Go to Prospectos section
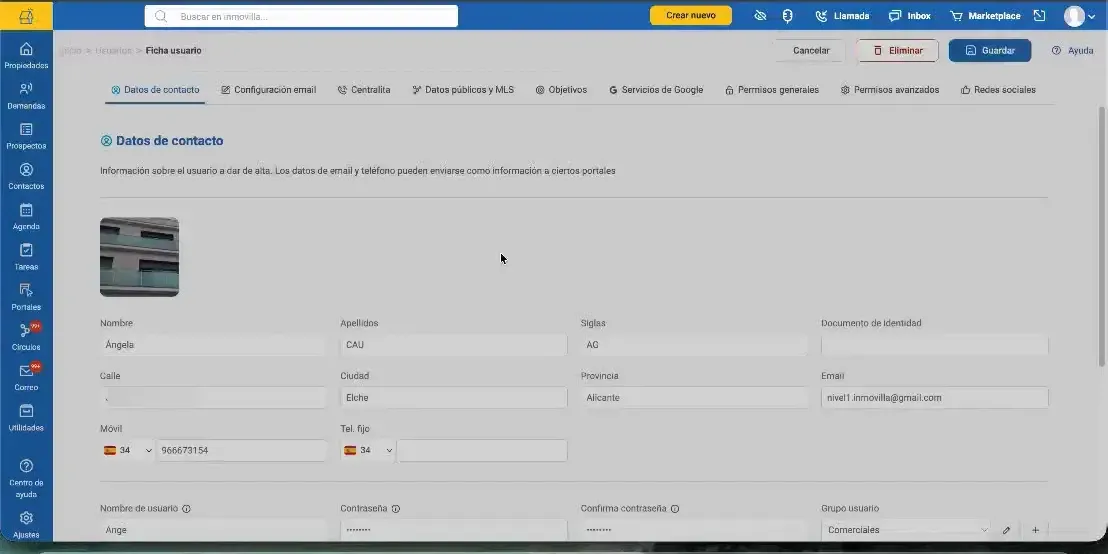The height and width of the screenshot is (554, 1108). 26,136
